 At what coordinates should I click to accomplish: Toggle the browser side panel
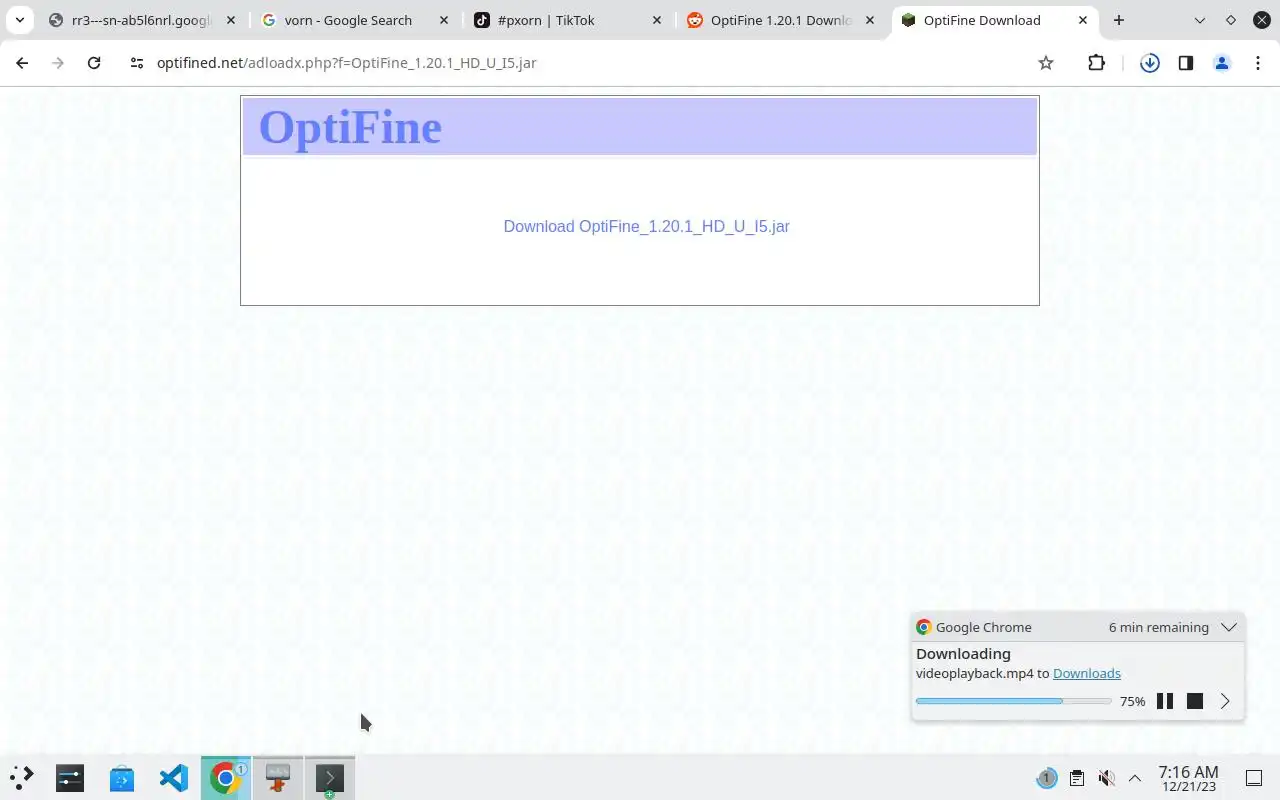[1186, 63]
